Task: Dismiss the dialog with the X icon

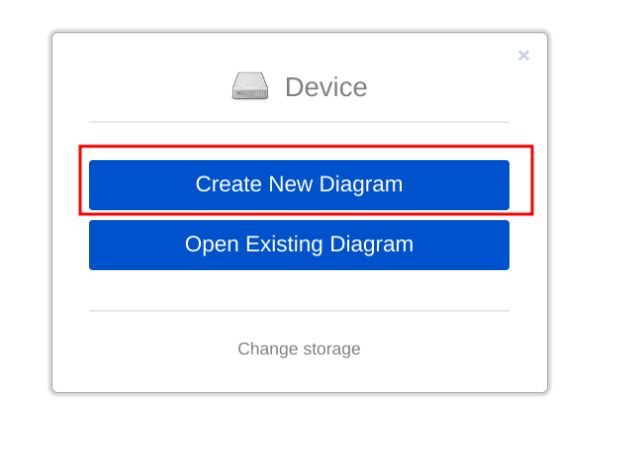Action: click(523, 56)
